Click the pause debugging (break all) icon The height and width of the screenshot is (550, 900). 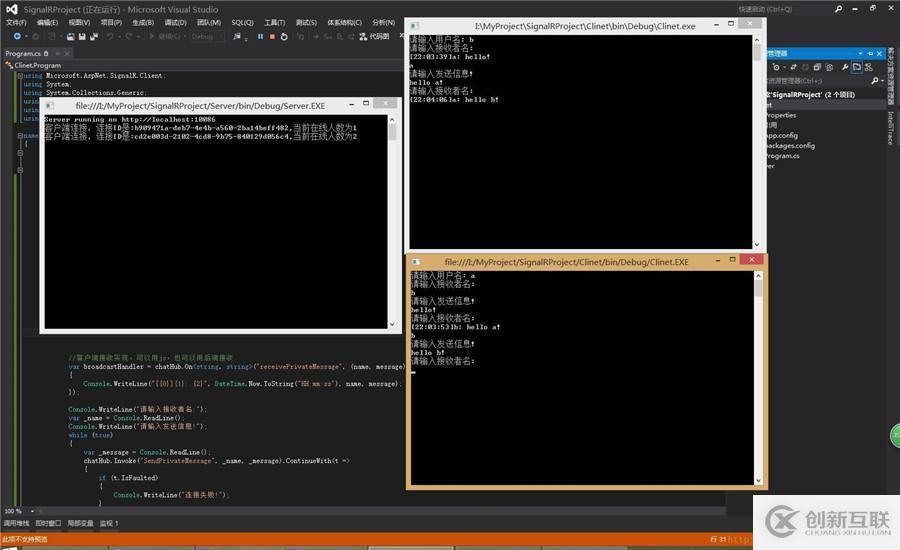[260, 36]
